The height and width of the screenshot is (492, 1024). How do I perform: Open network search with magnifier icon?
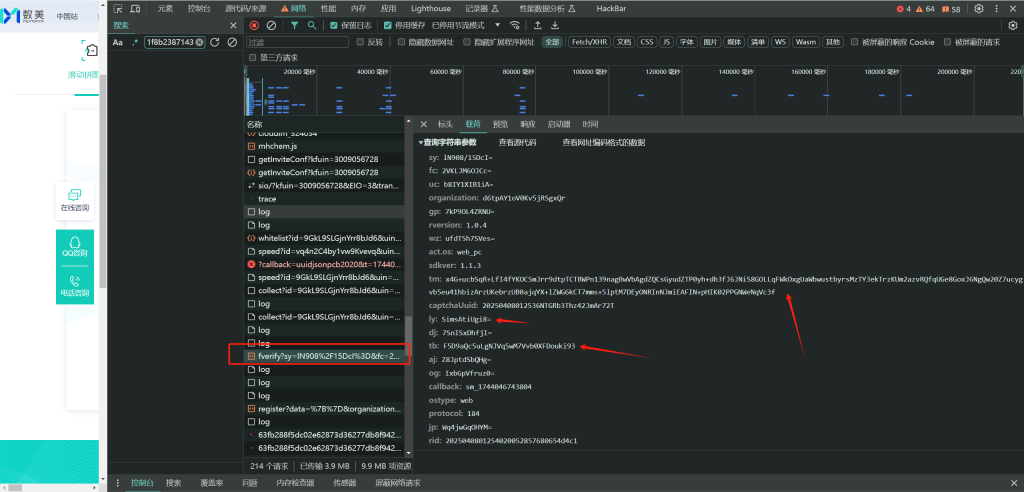[312, 25]
